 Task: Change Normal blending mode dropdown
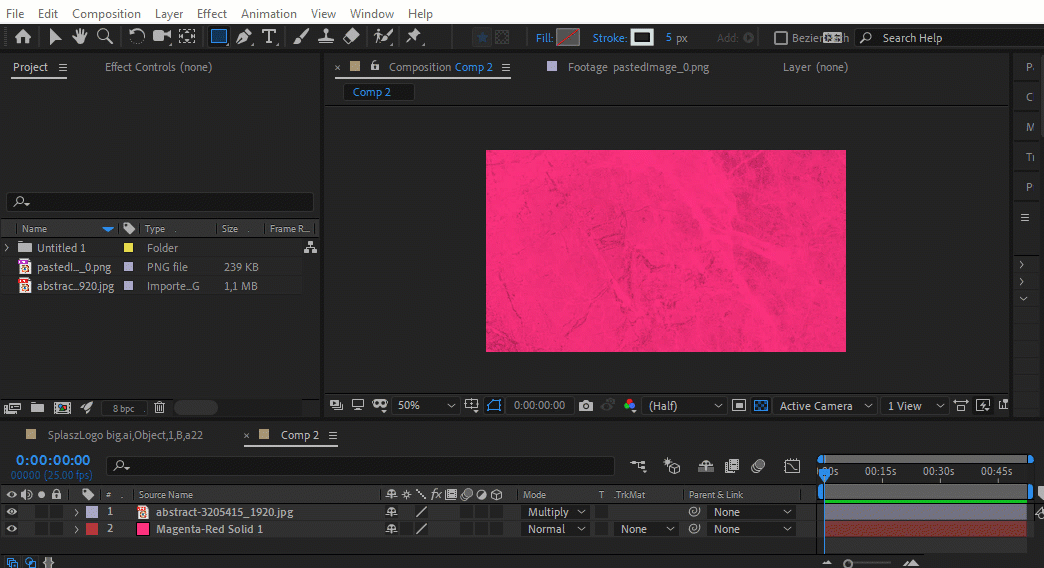pyautogui.click(x=556, y=529)
